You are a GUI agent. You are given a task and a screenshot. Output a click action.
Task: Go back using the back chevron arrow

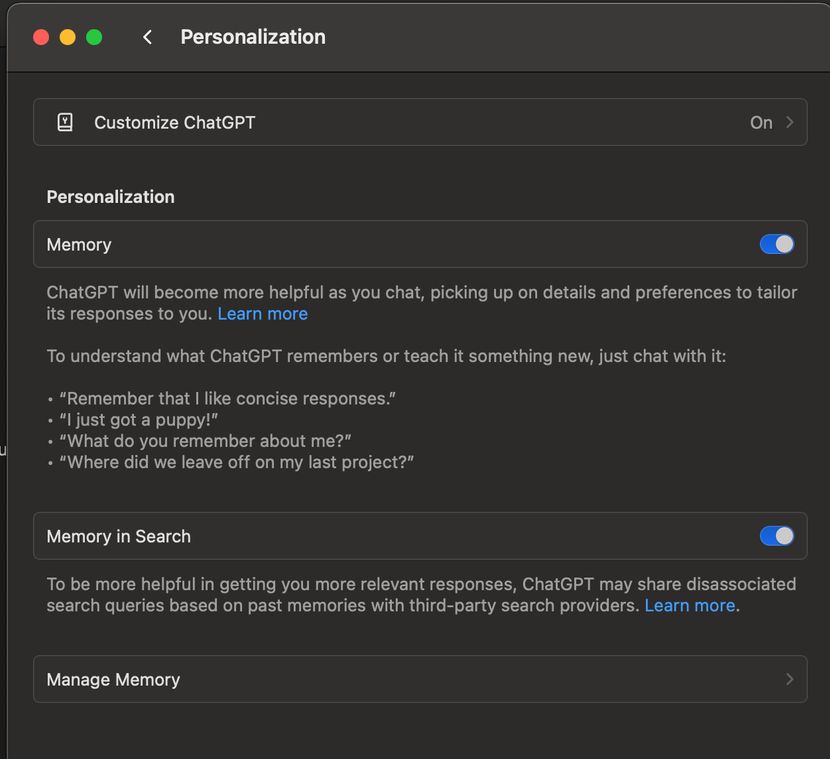point(147,37)
